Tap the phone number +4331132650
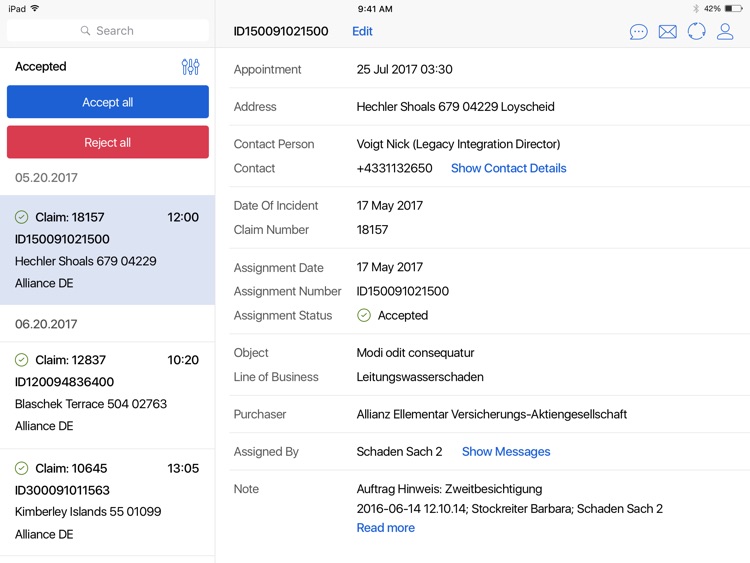 point(394,168)
